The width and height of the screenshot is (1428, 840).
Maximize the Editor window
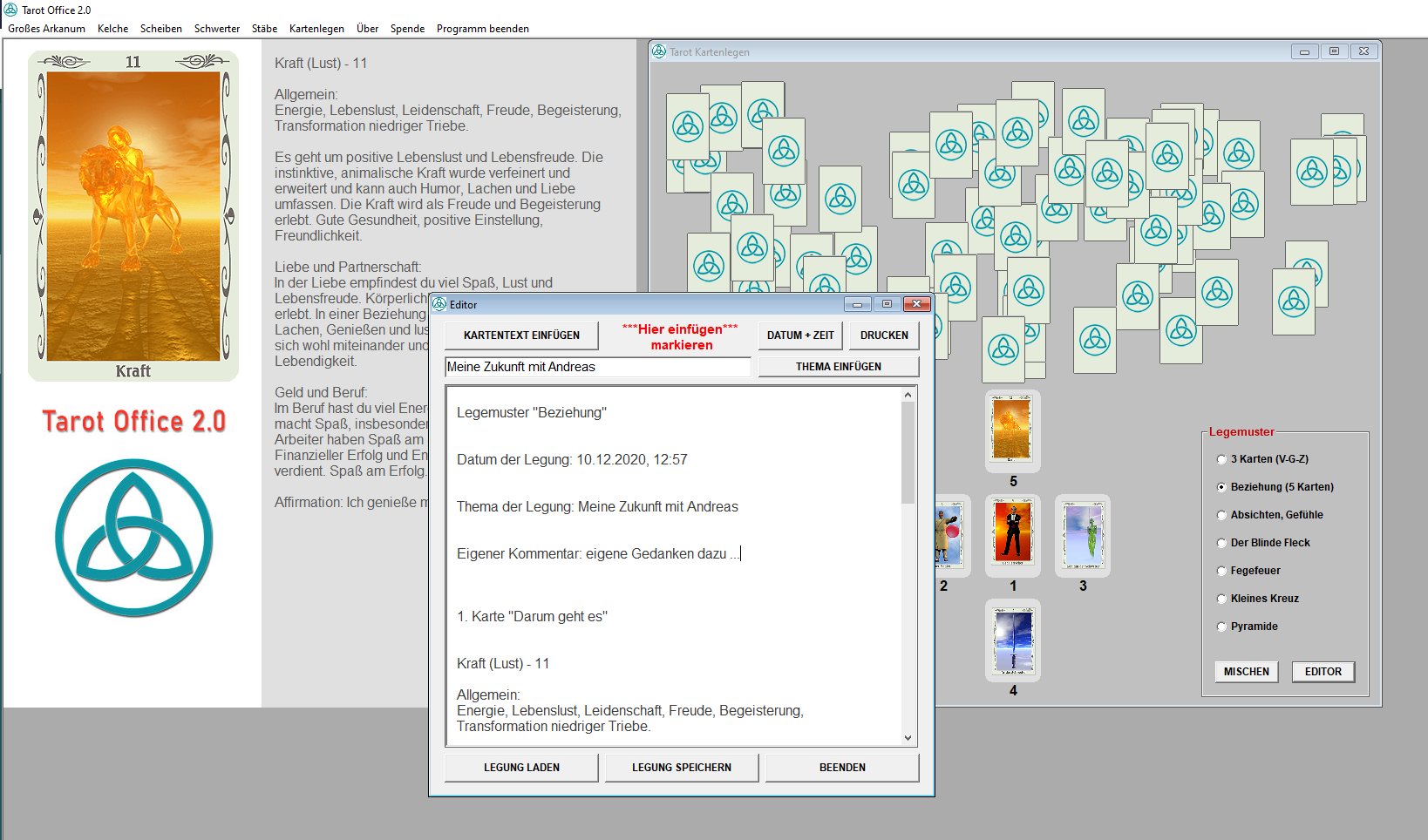pos(887,304)
